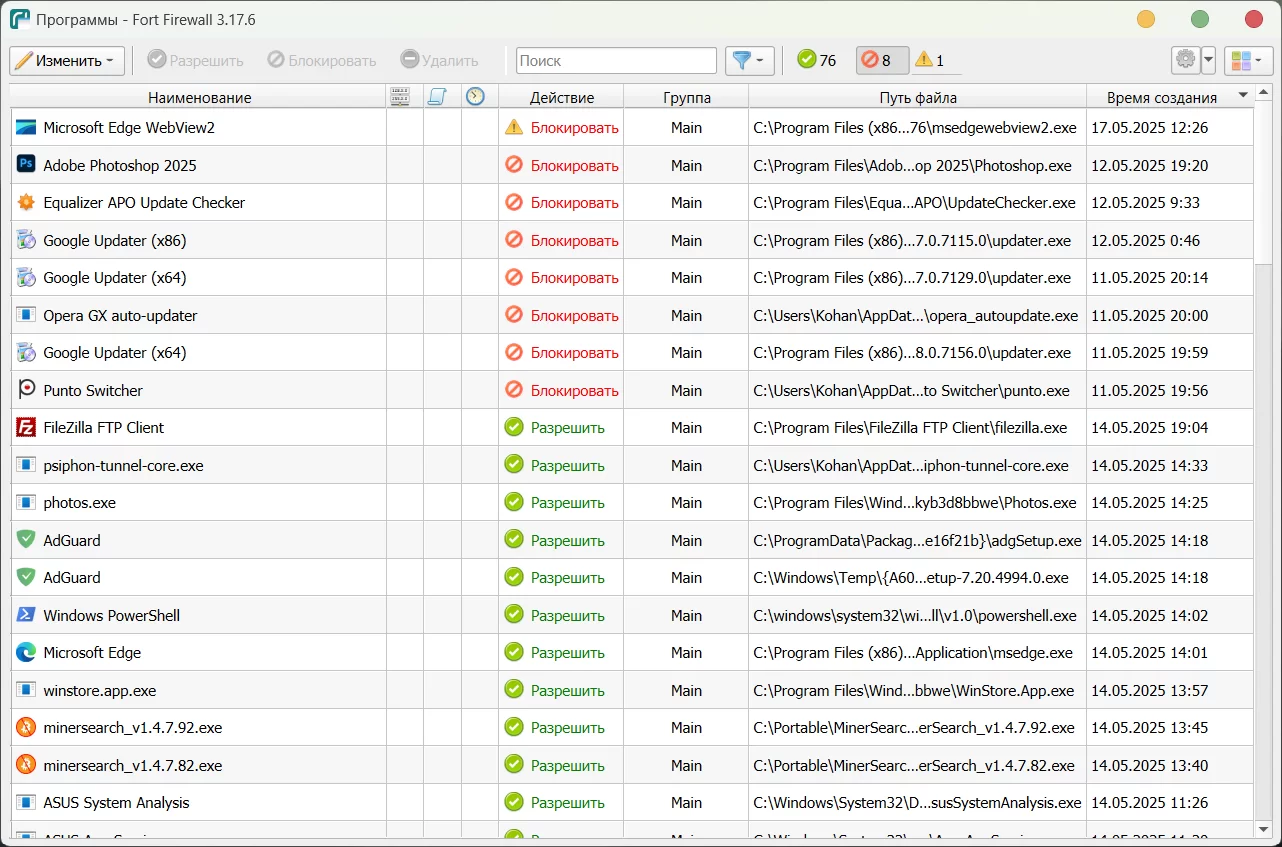This screenshot has height=847, width=1282.
Task: Click the warning icon in WebView2 row
Action: (x=514, y=127)
